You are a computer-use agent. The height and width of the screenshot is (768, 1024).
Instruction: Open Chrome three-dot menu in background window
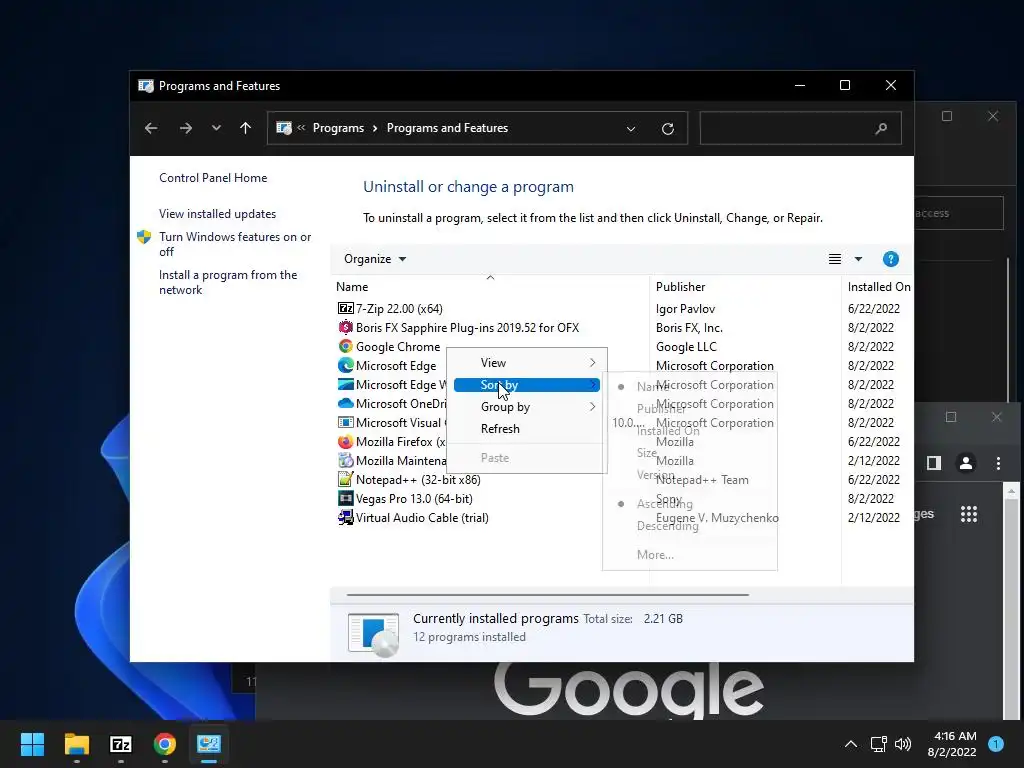[999, 463]
